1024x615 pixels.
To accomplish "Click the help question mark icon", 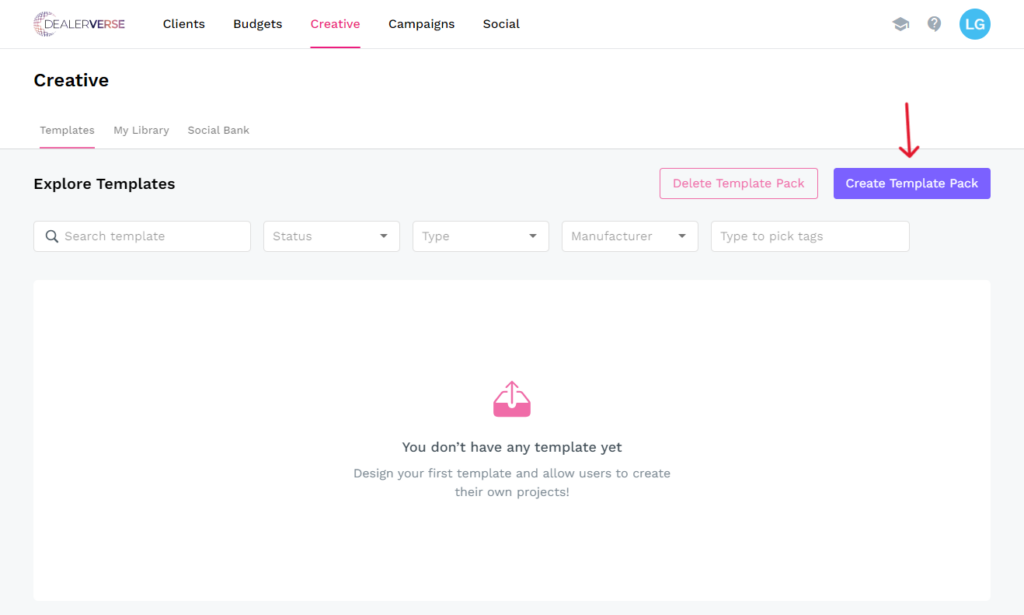I will (x=934, y=24).
